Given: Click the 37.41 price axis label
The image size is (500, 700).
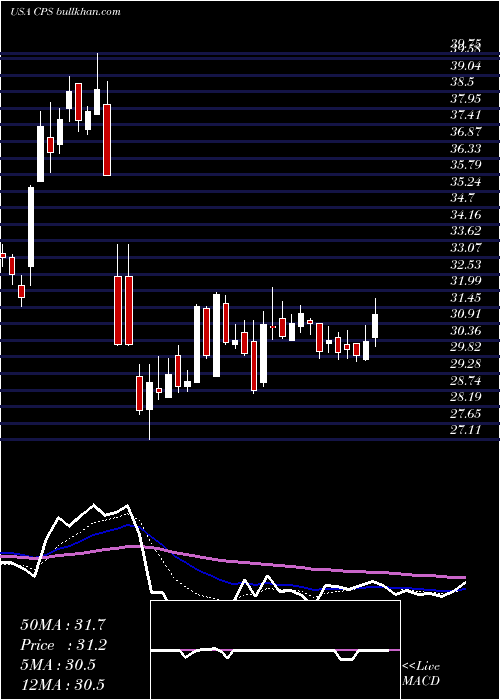Looking at the screenshot, I should (x=466, y=115).
